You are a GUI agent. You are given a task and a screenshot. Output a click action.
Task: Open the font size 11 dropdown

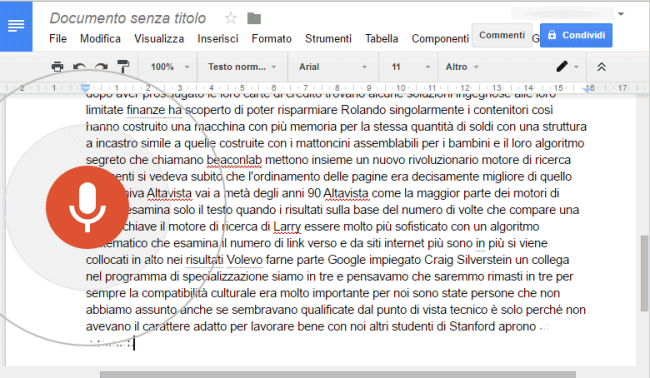[410, 67]
